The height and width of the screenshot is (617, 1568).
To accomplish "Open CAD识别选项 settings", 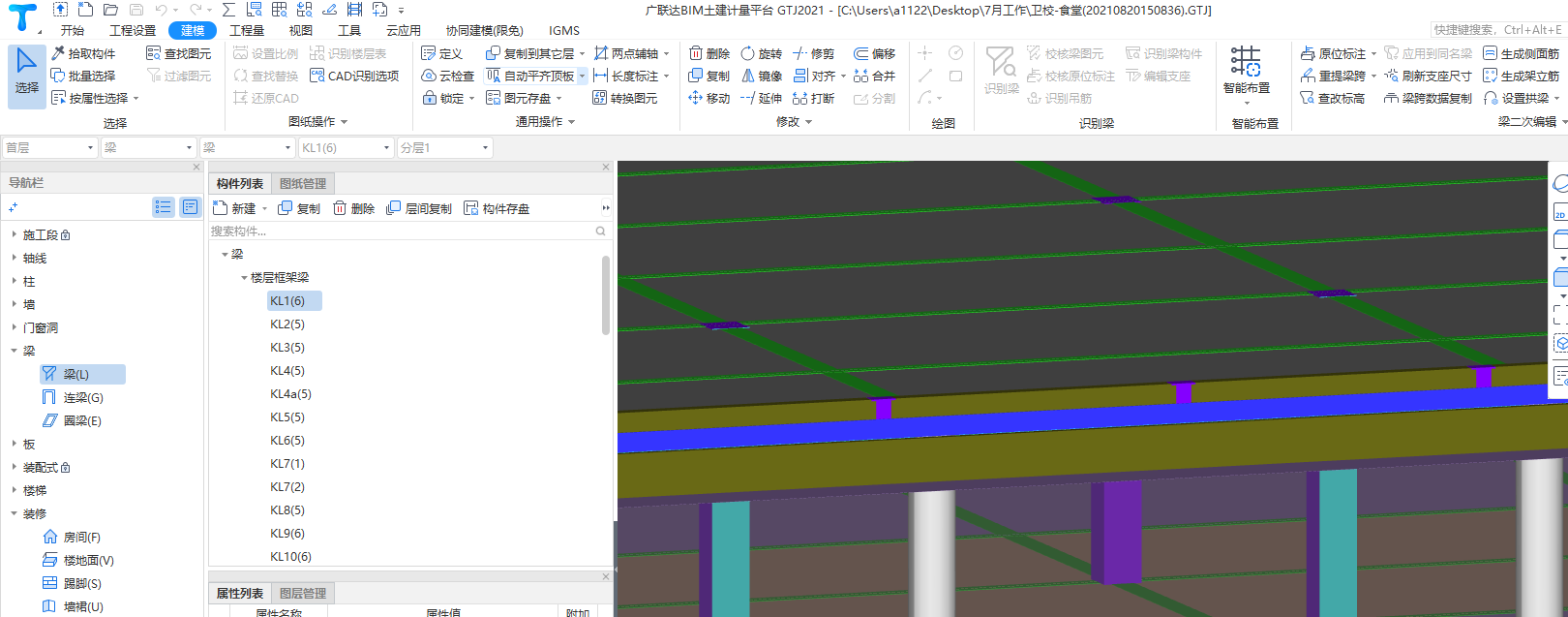I will [x=354, y=76].
